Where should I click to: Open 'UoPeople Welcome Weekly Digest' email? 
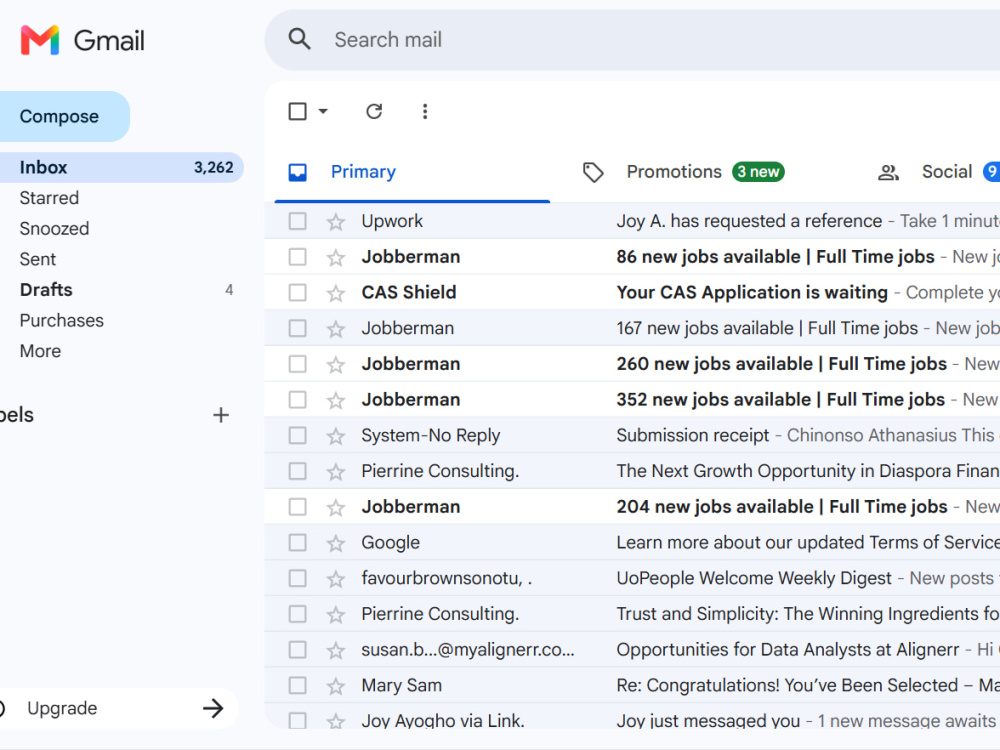pyautogui.click(x=754, y=578)
